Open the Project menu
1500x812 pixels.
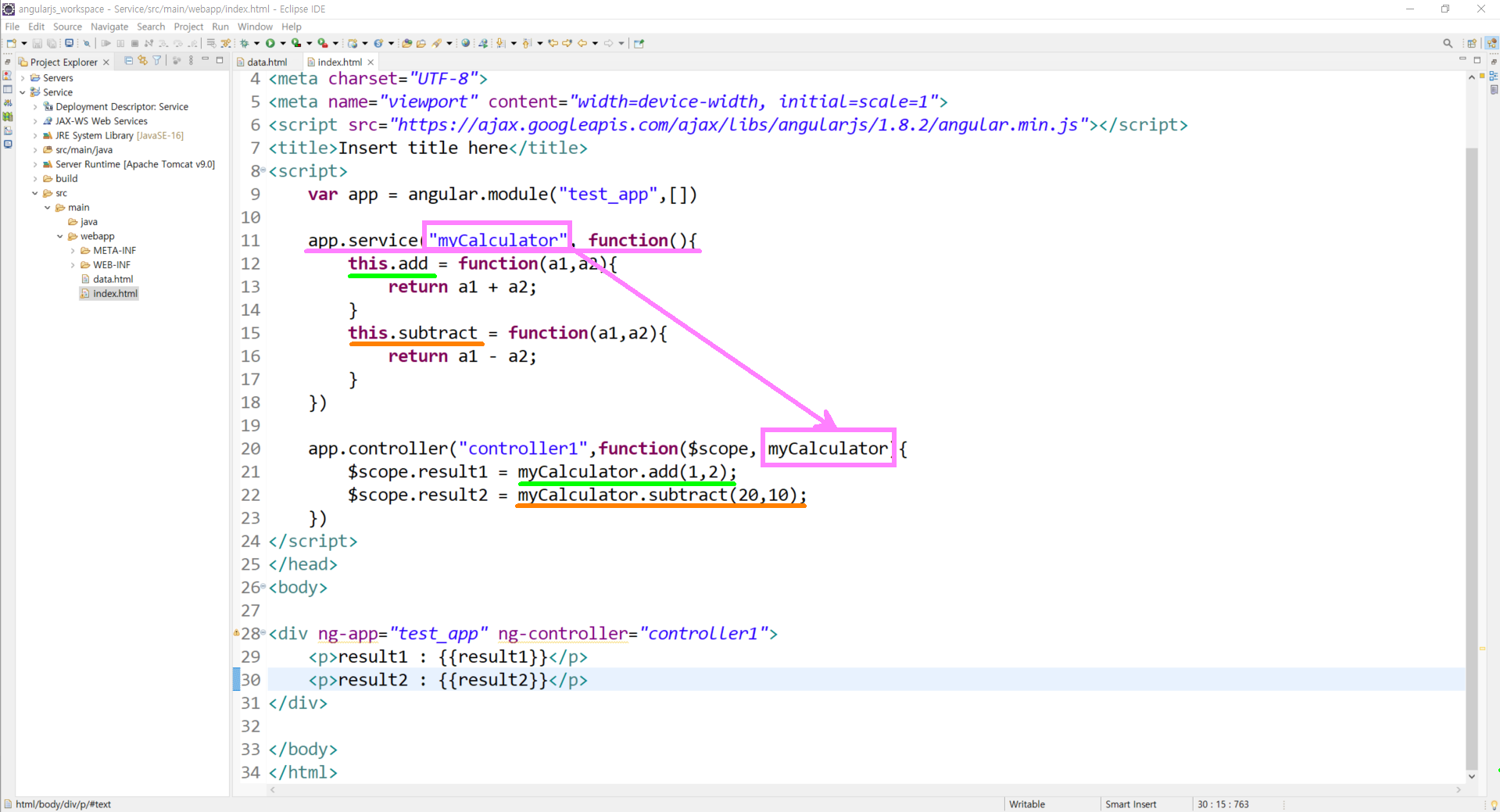point(188,27)
